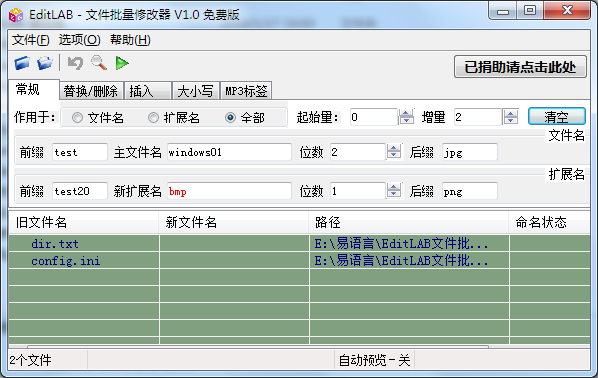Image resolution: width=598 pixels, height=378 pixels.
Task: Click the 旧文件名 column header
Action: click(x=84, y=222)
